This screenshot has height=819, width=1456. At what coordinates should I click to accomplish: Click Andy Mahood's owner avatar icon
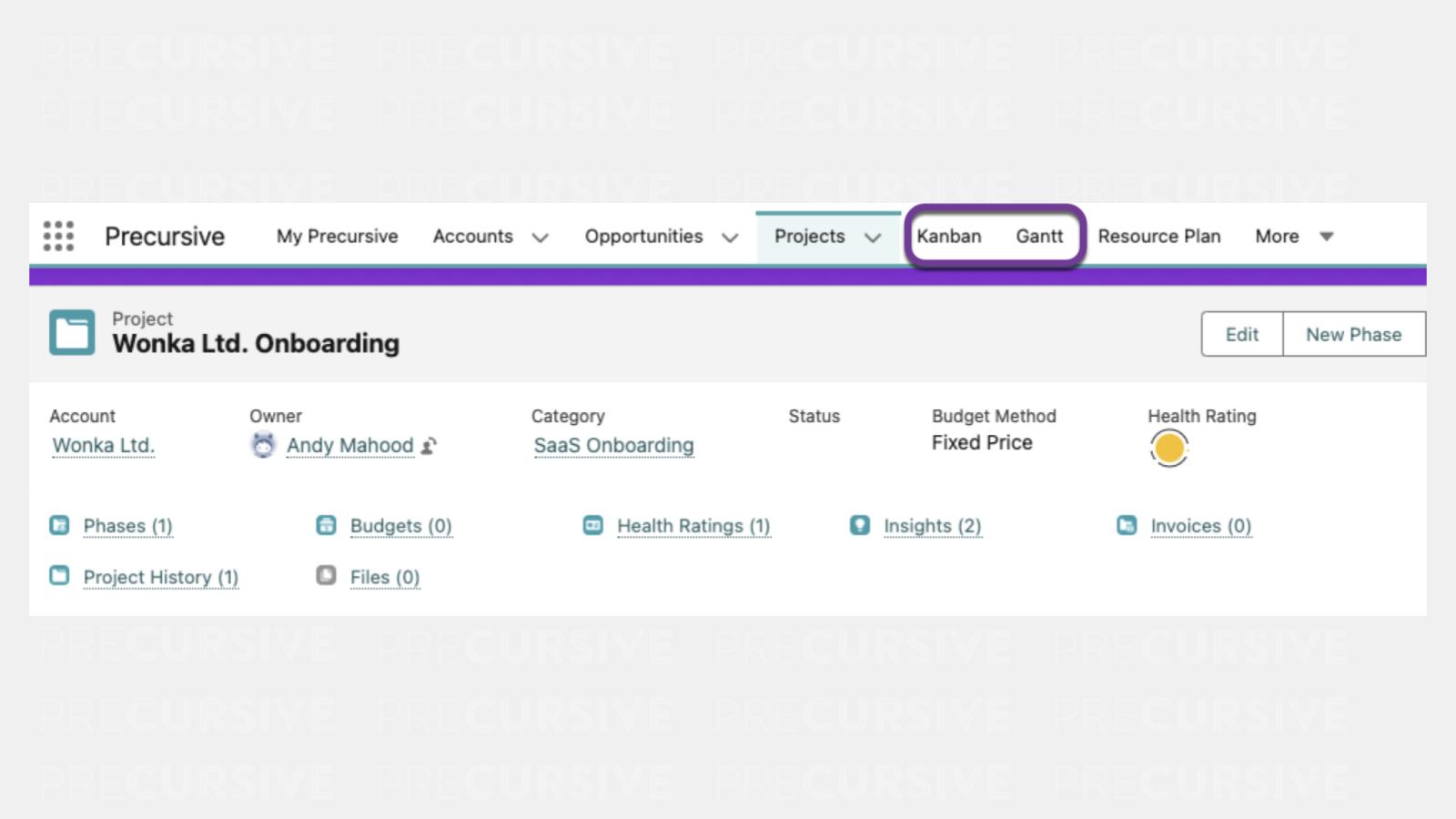pos(263,445)
